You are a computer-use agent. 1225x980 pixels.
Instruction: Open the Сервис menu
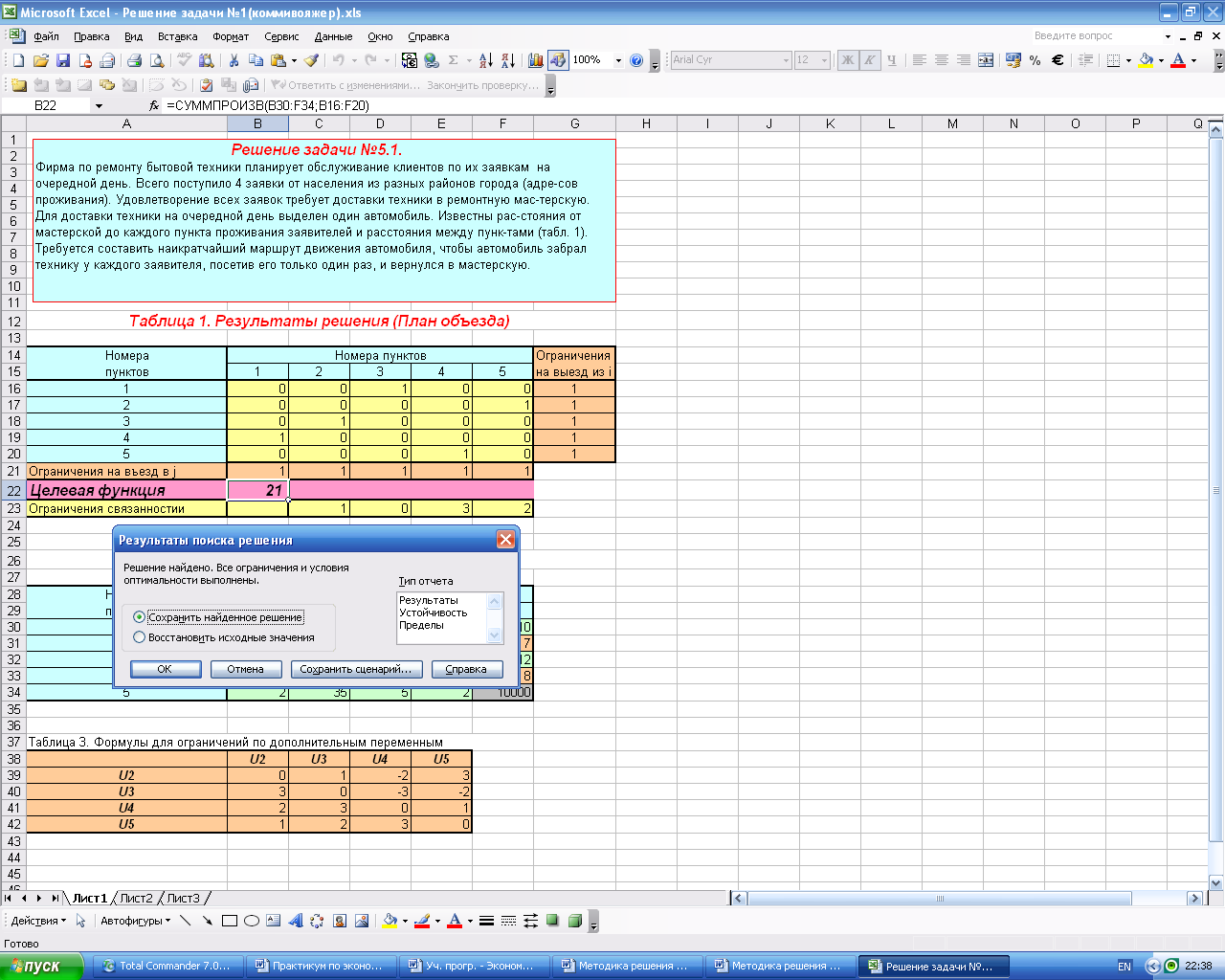281,36
